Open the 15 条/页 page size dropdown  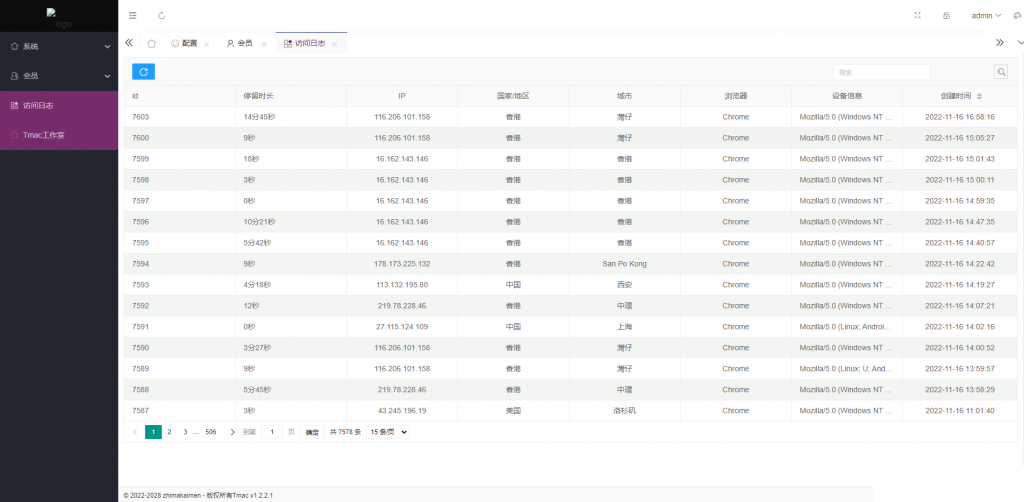pos(388,432)
